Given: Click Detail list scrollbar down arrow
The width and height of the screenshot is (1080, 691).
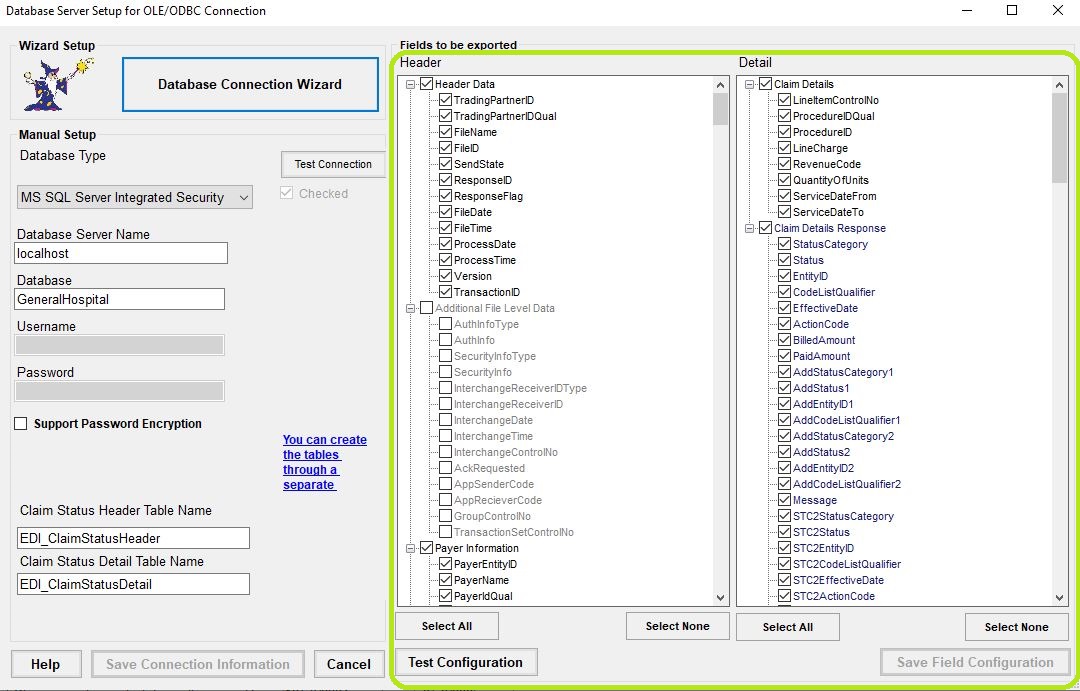Looking at the screenshot, I should tap(1060, 598).
